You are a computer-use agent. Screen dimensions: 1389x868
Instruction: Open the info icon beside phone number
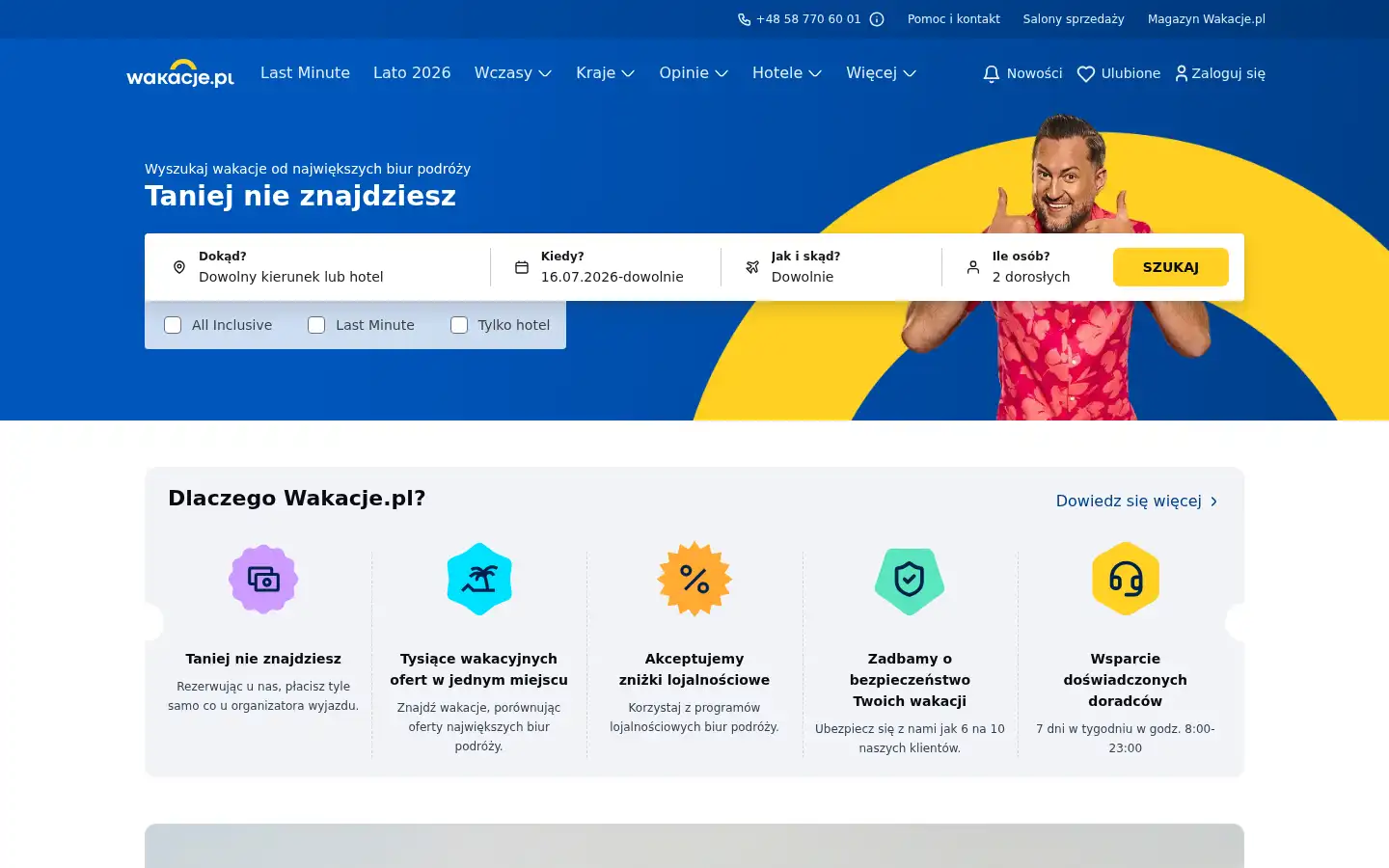pyautogui.click(x=877, y=19)
